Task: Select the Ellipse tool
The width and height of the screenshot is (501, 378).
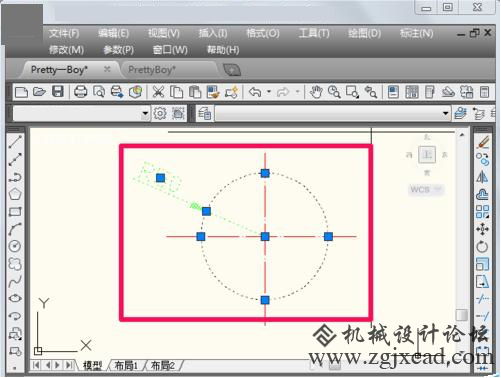Action: (x=15, y=298)
